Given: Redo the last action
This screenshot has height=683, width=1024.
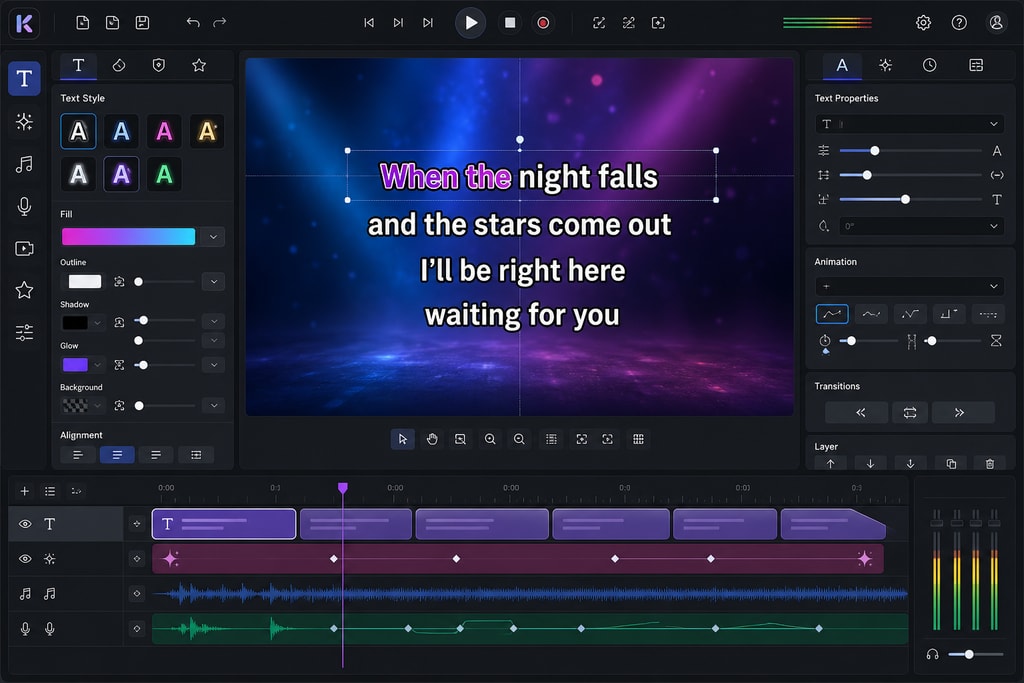Looking at the screenshot, I should 220,23.
